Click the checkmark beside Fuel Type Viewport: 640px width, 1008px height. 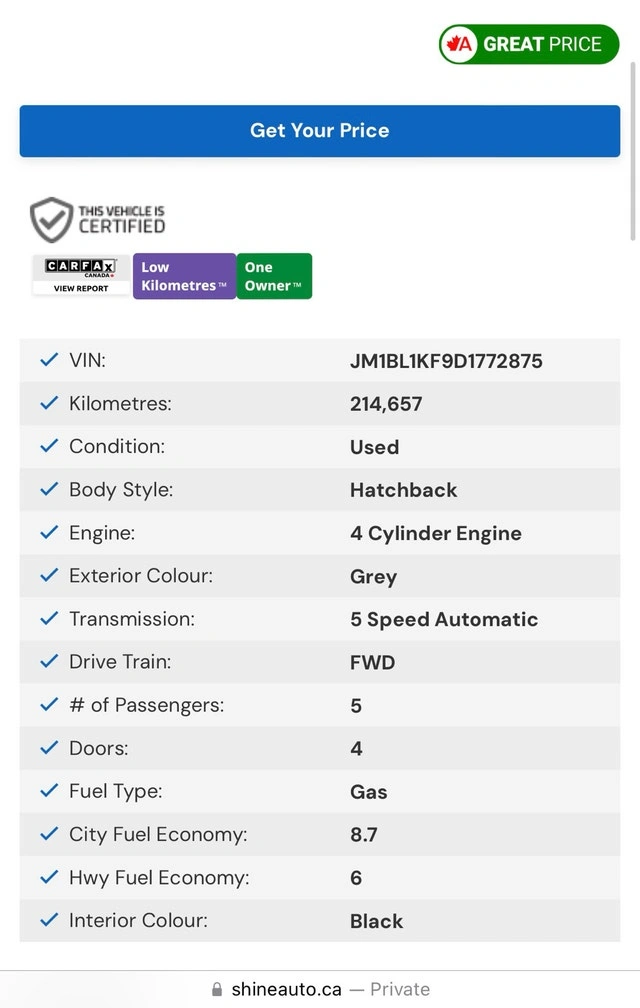(48, 791)
